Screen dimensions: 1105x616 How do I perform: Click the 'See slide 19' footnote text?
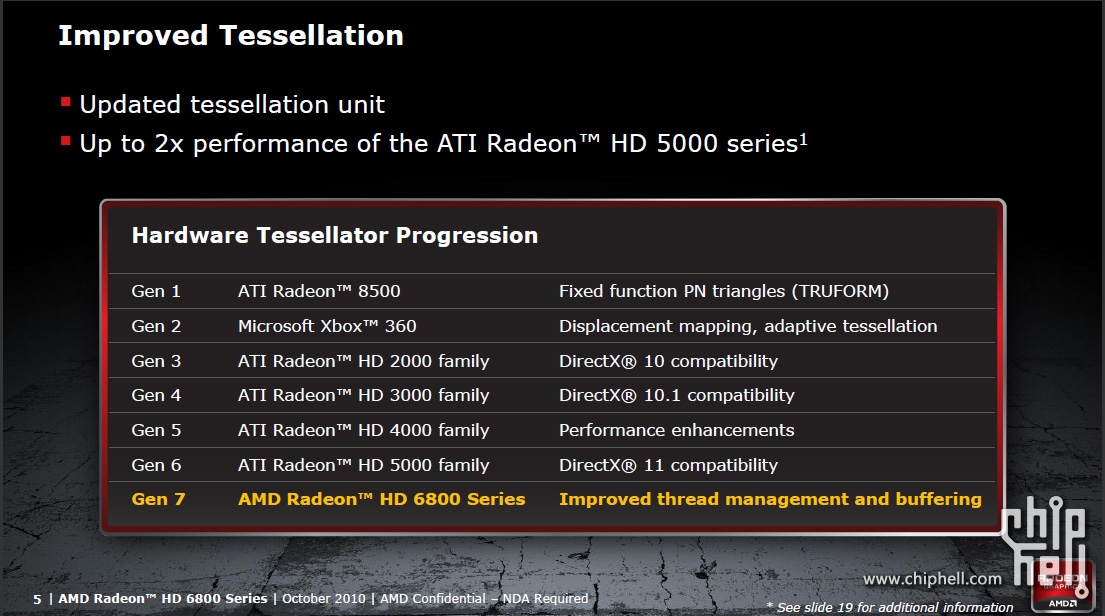889,607
